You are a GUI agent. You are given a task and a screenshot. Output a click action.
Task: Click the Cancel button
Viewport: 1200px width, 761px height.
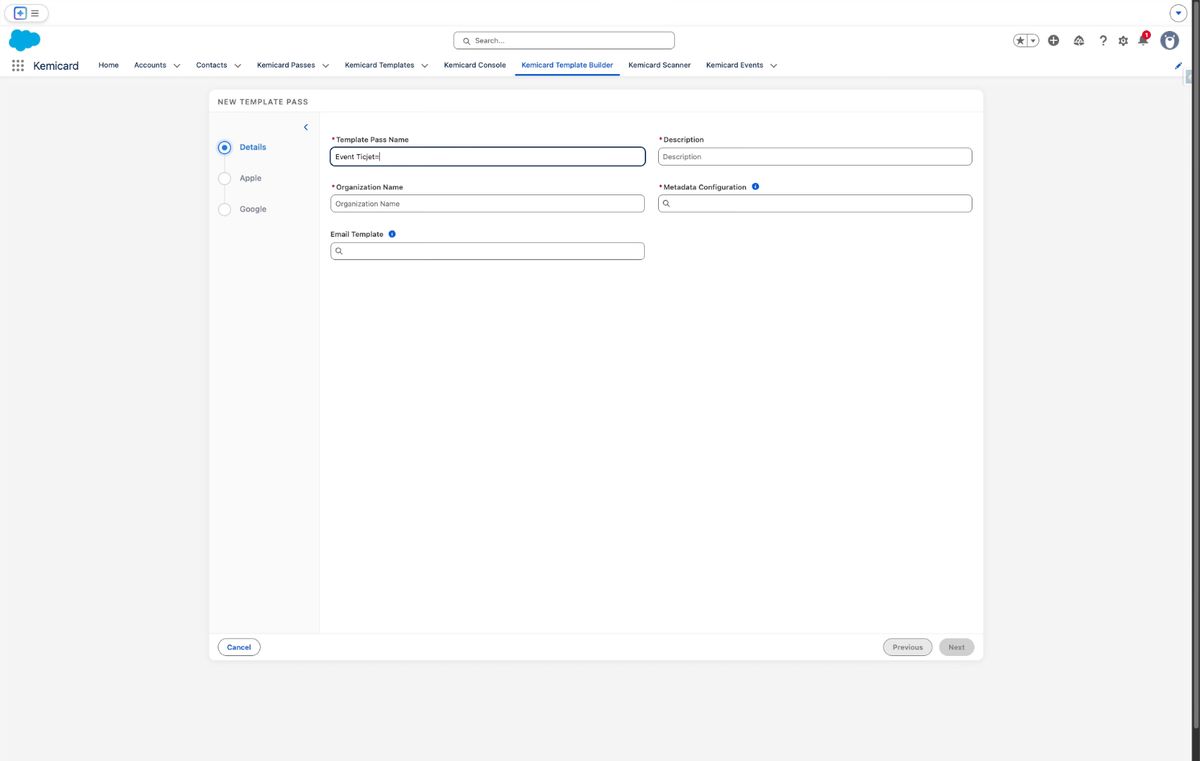239,647
